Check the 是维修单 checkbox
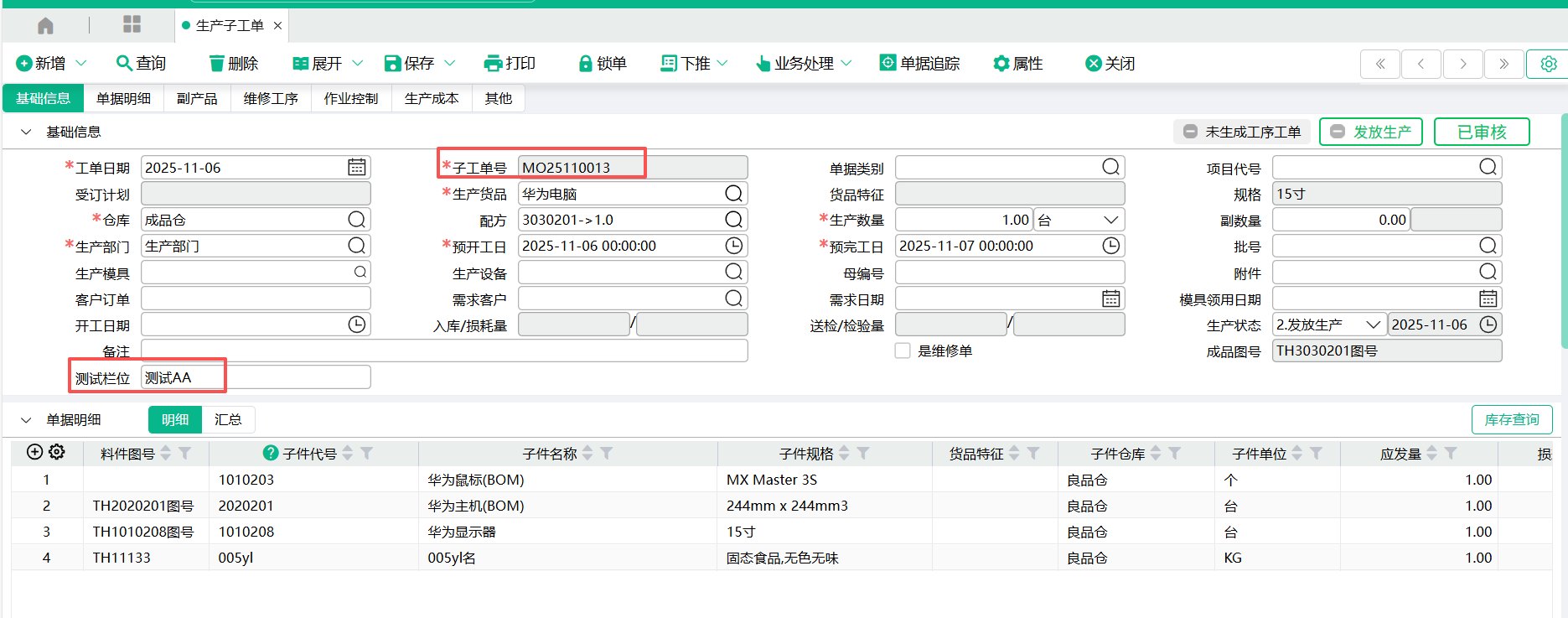The image size is (1568, 618). click(903, 351)
